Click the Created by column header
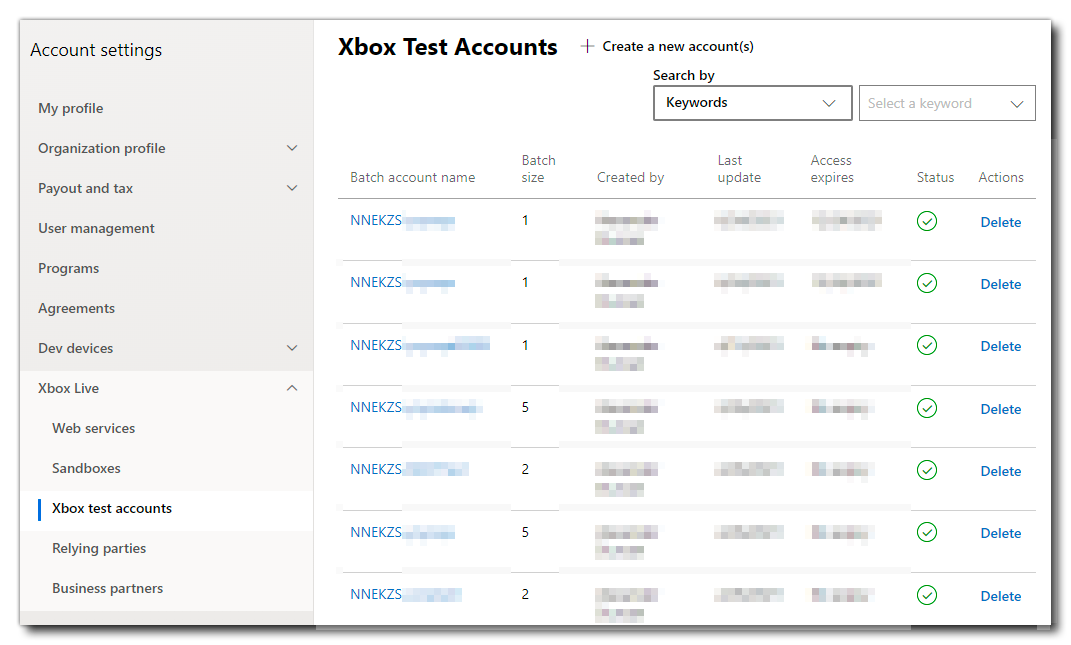1071x645 pixels. (x=630, y=178)
